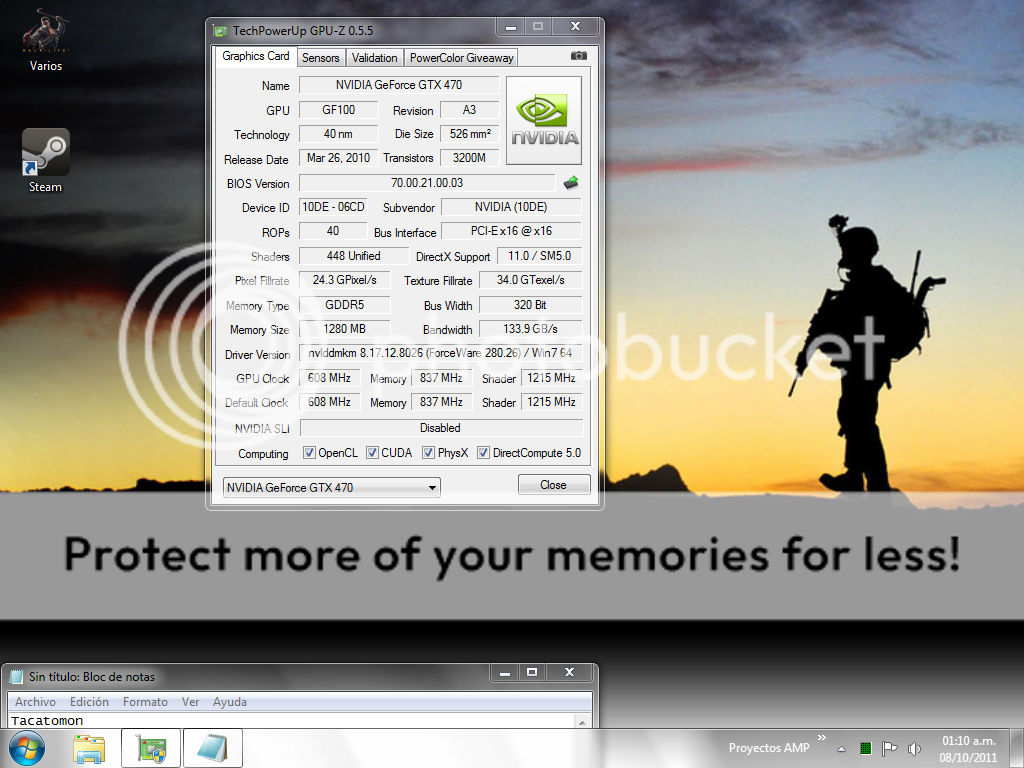Click the BIOS save chip icon

571,183
